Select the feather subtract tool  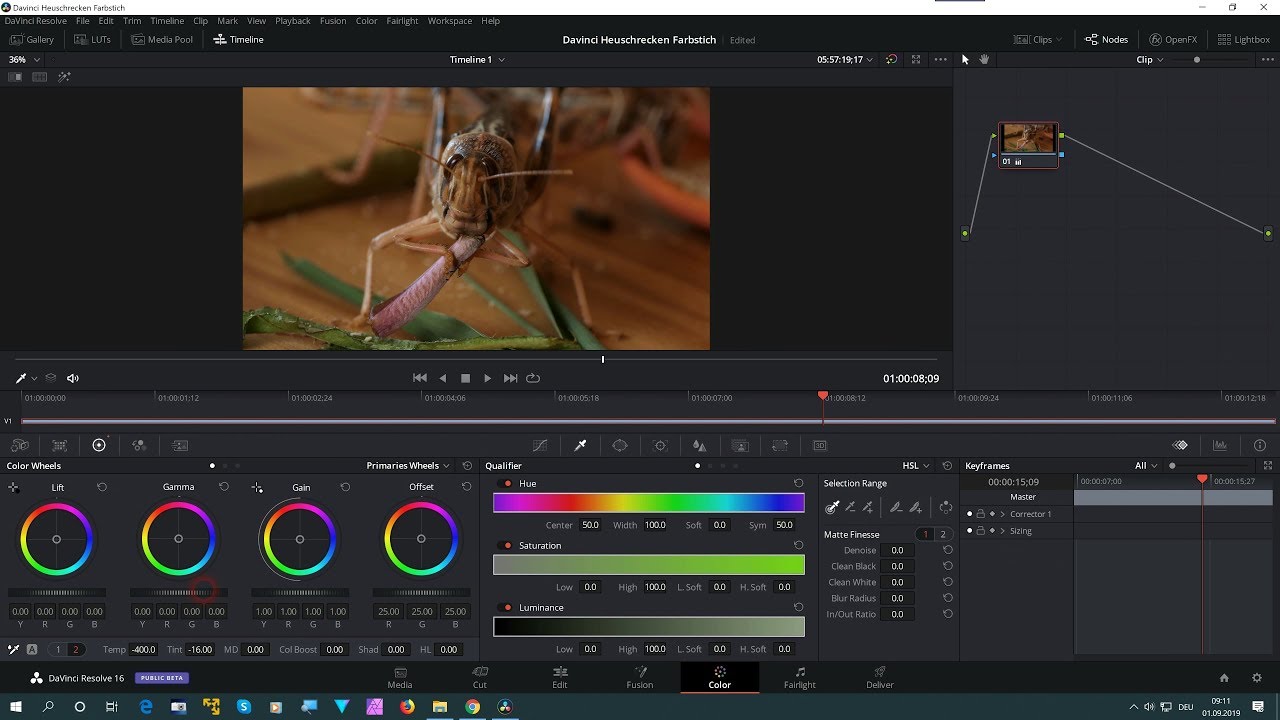click(x=897, y=507)
